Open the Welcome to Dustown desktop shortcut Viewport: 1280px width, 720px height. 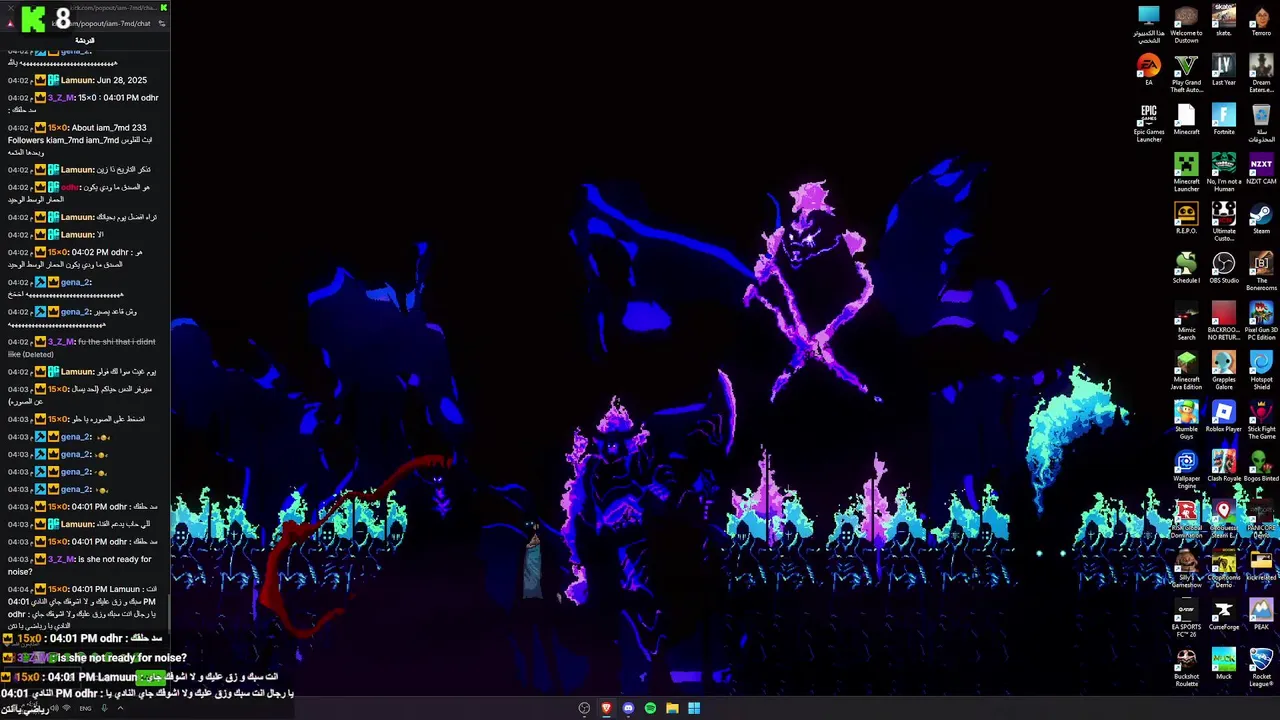coord(1186,24)
